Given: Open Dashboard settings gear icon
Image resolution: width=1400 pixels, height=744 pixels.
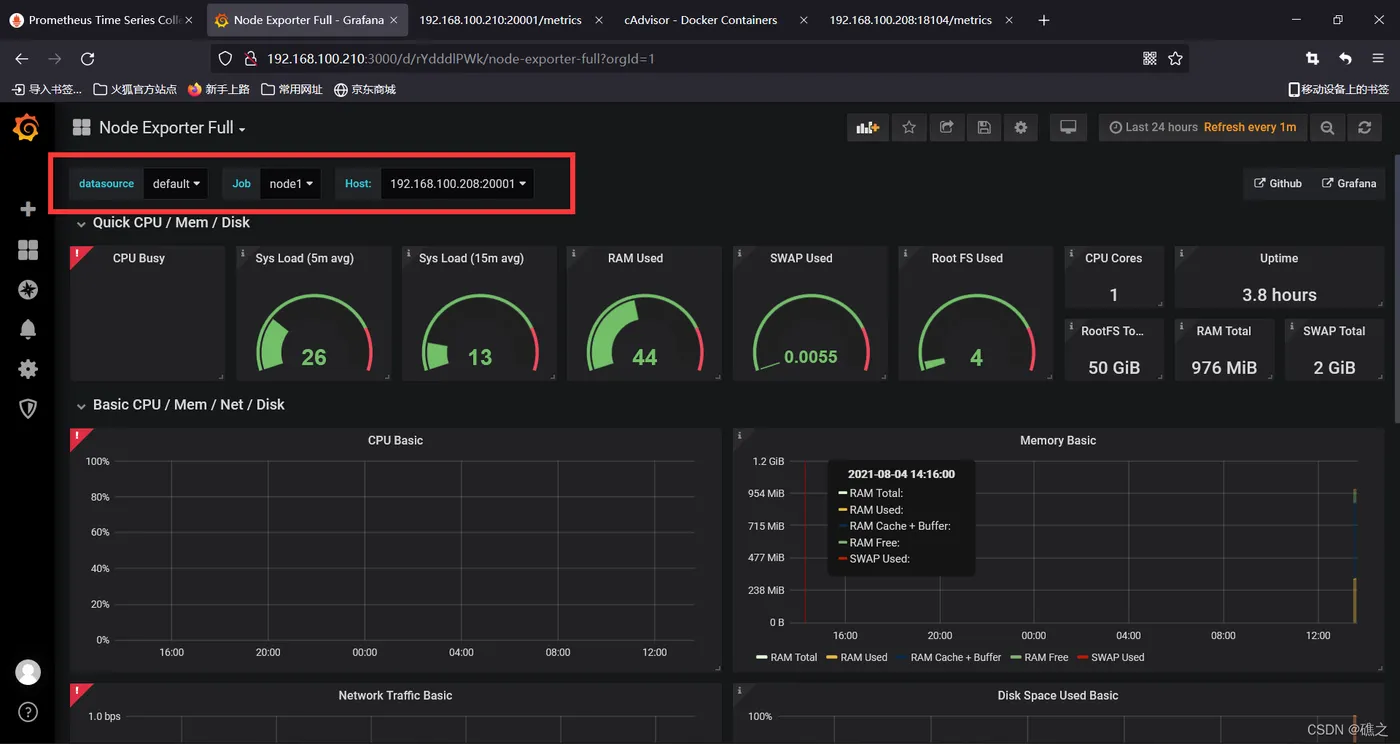Looking at the screenshot, I should 1021,128.
